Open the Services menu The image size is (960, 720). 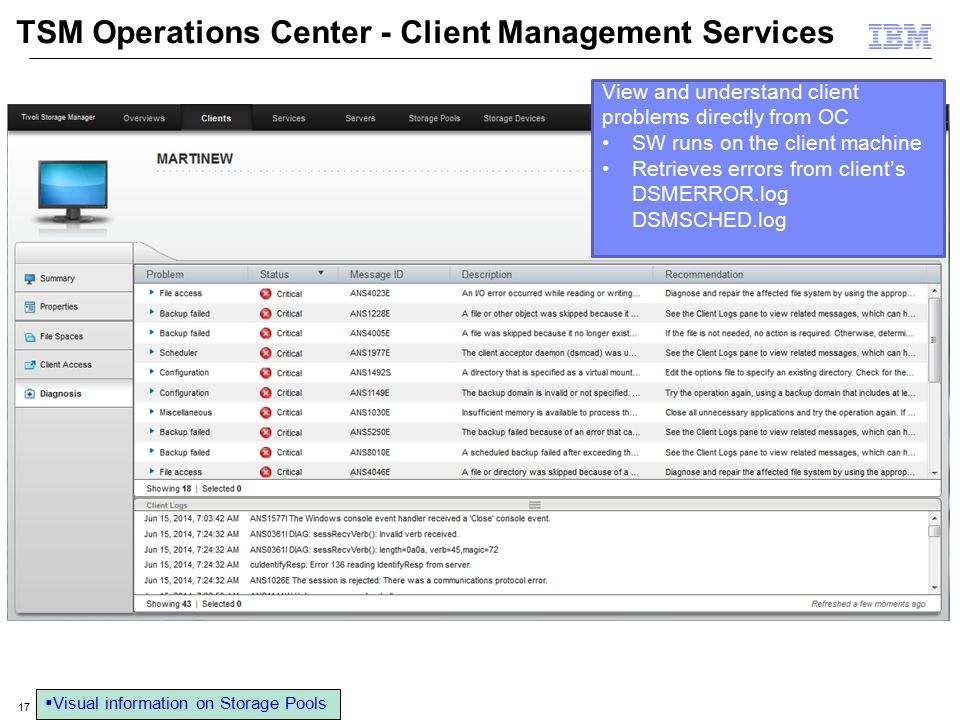coord(288,118)
